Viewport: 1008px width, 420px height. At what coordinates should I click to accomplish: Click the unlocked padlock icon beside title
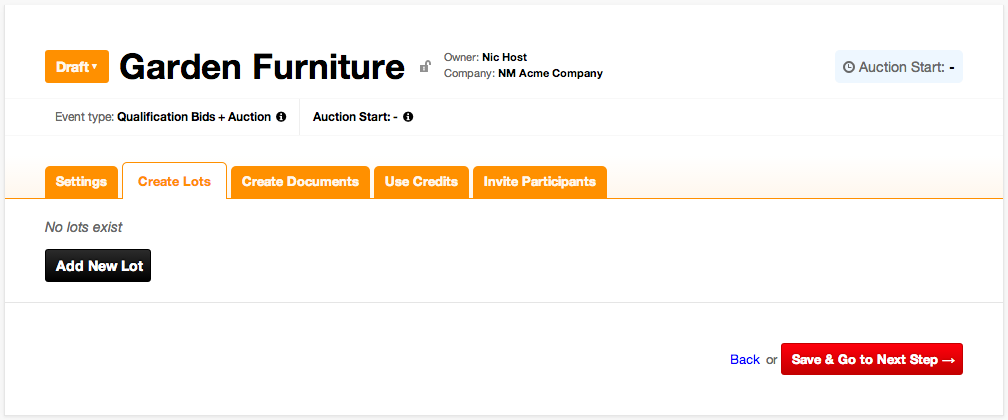[x=425, y=67]
